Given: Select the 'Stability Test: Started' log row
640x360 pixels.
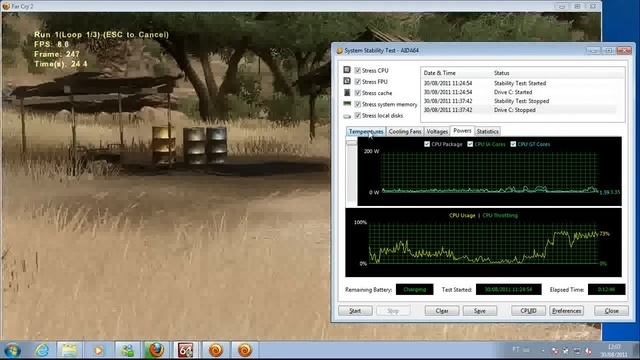Looking at the screenshot, I should click(x=519, y=83).
